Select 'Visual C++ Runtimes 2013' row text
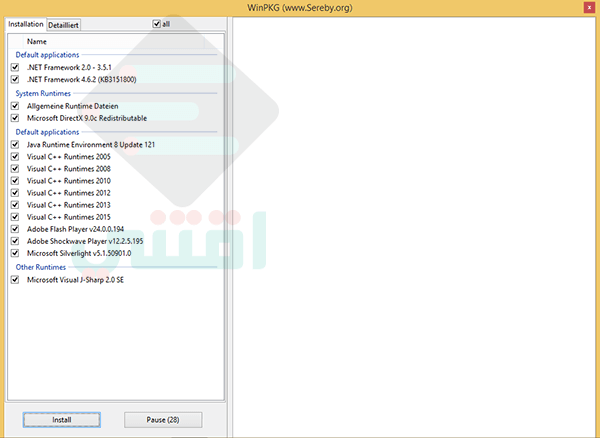Screen dimensions: 600x438 click(x=68, y=205)
